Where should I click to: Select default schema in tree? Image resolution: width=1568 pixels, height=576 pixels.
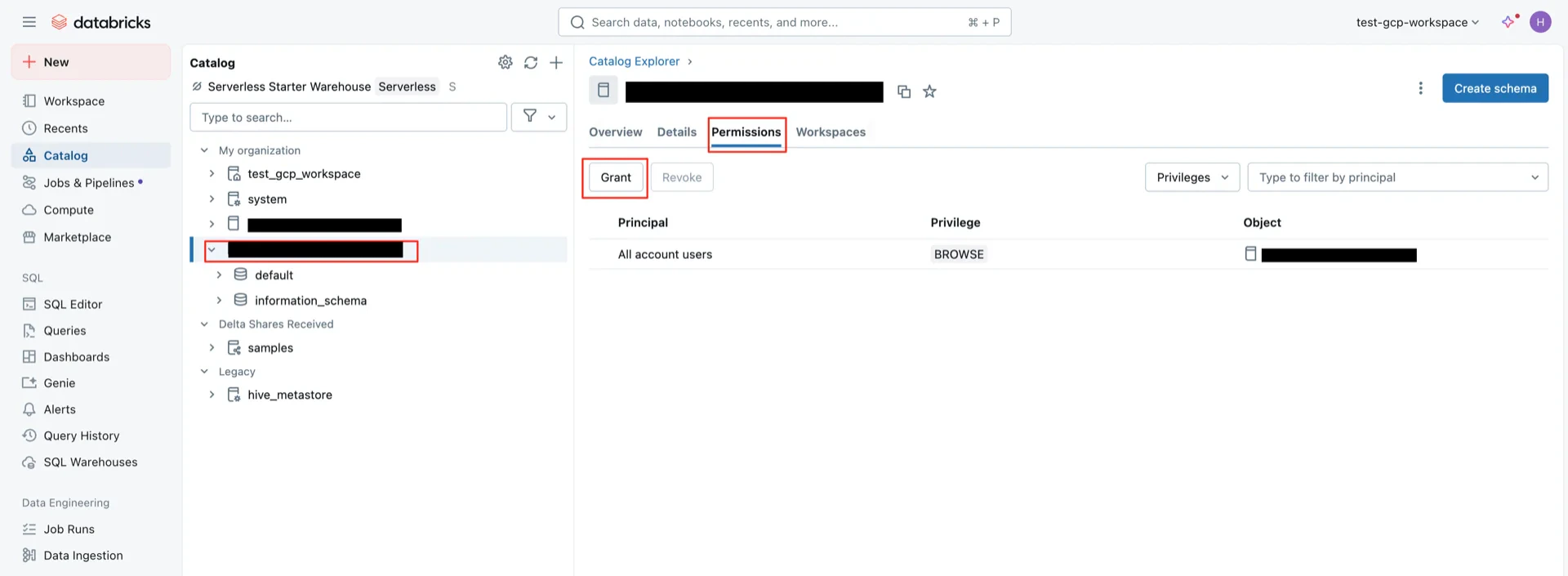click(274, 275)
